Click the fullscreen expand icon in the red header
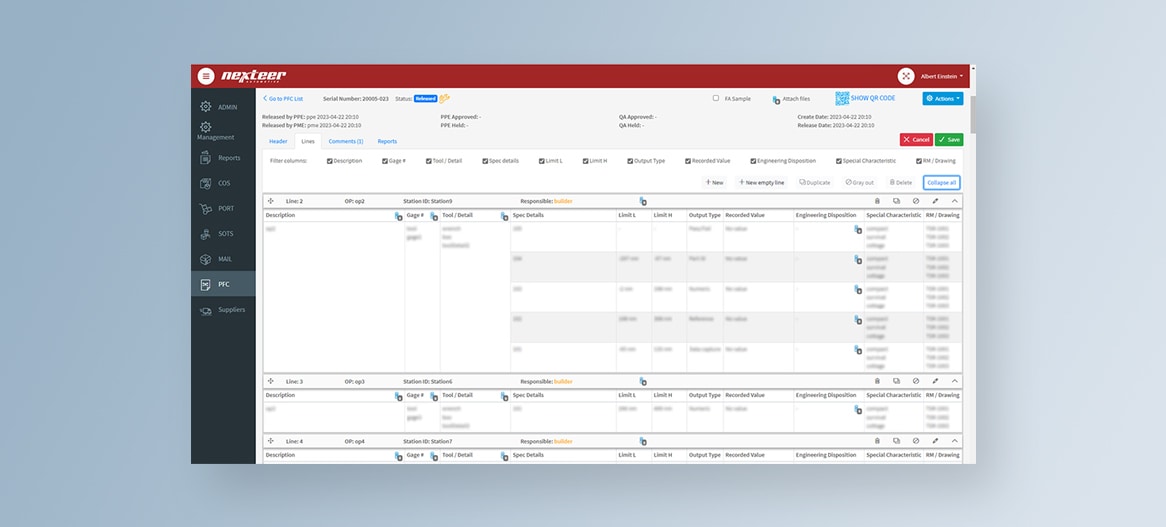The width and height of the screenshot is (1166, 527). tap(905, 76)
